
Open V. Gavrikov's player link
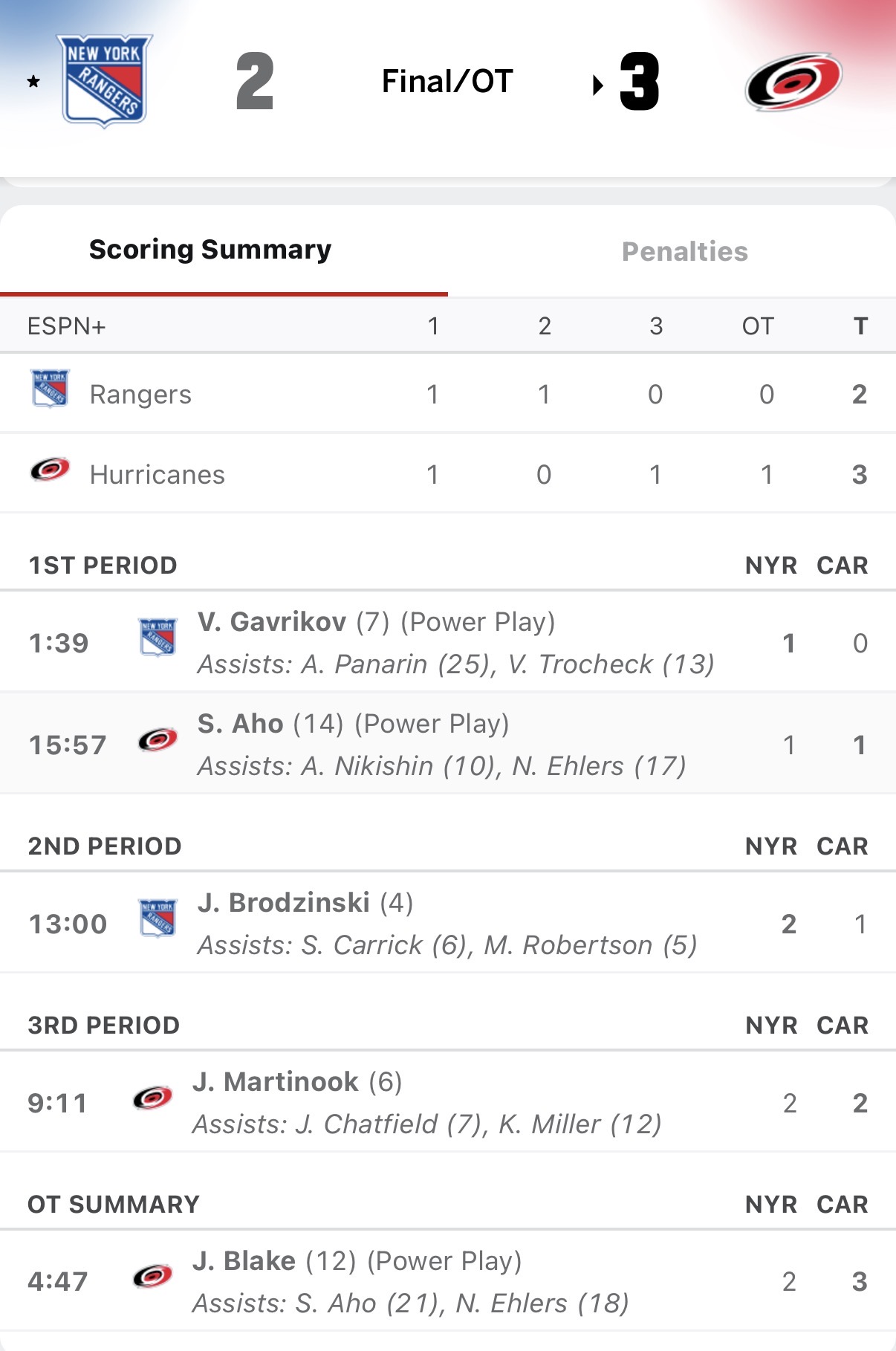[x=272, y=622]
